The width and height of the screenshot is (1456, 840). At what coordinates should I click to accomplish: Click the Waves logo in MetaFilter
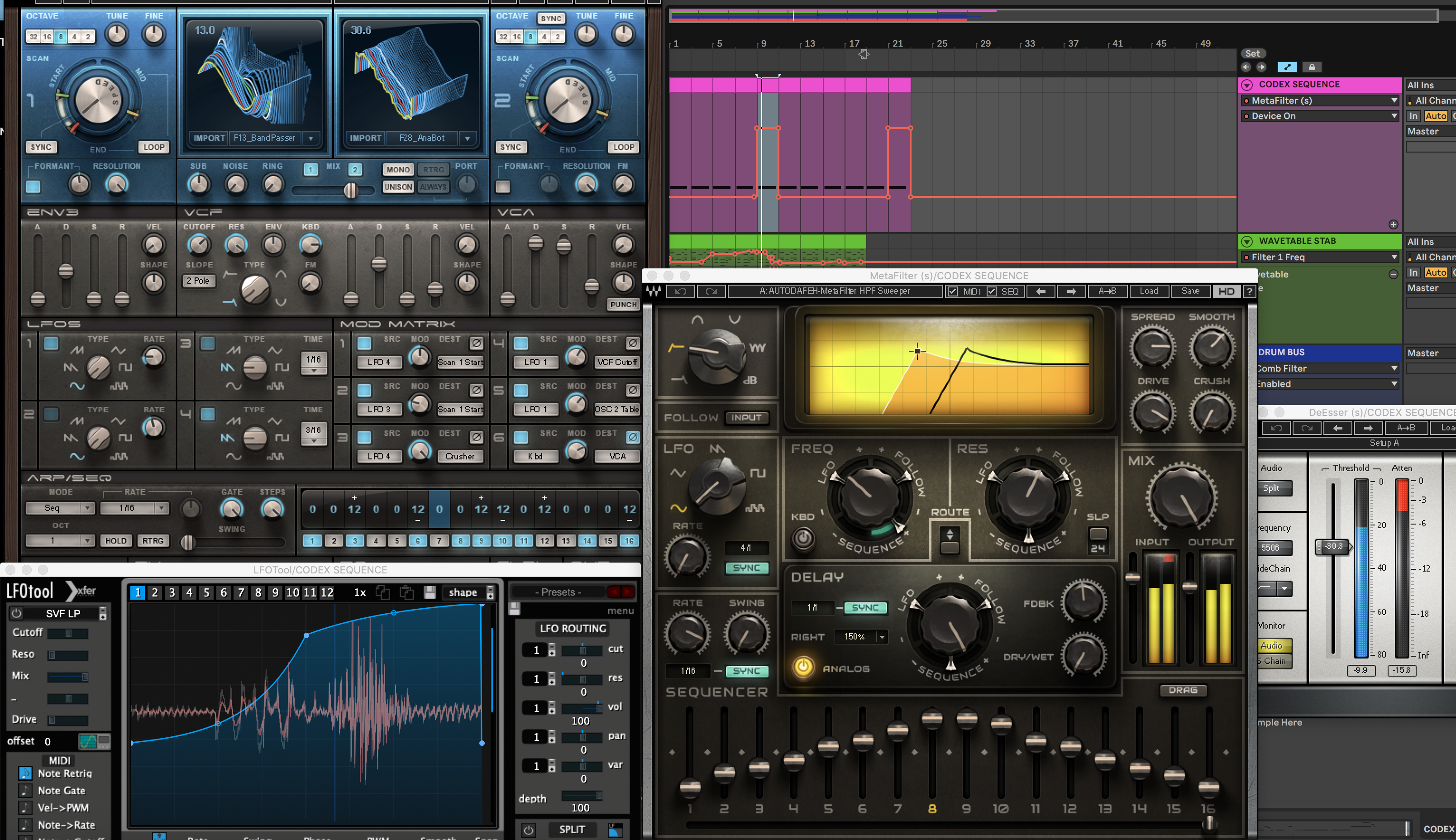tap(654, 291)
